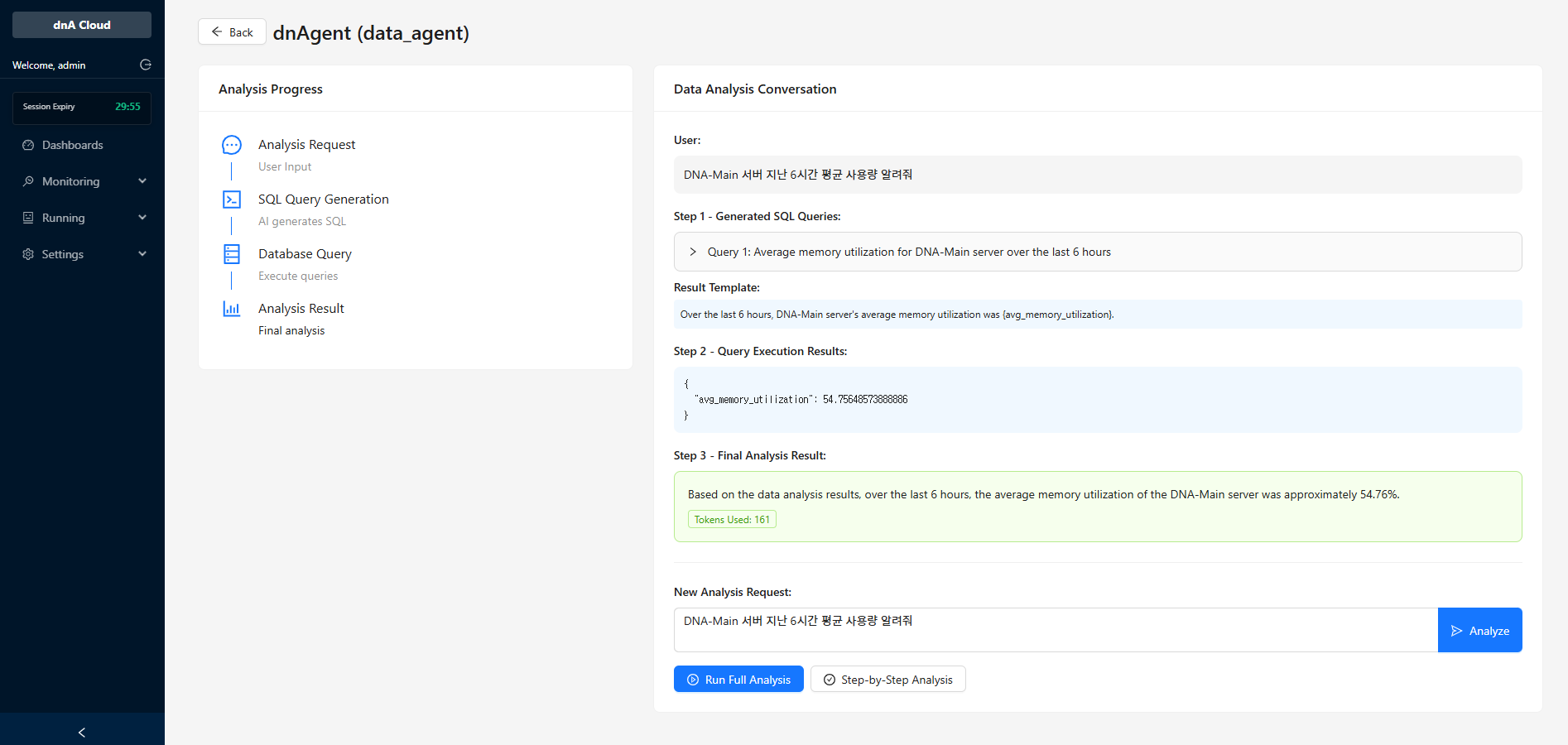The width and height of the screenshot is (1568, 745).
Task: Click the Database Query step icon
Action: 232,254
